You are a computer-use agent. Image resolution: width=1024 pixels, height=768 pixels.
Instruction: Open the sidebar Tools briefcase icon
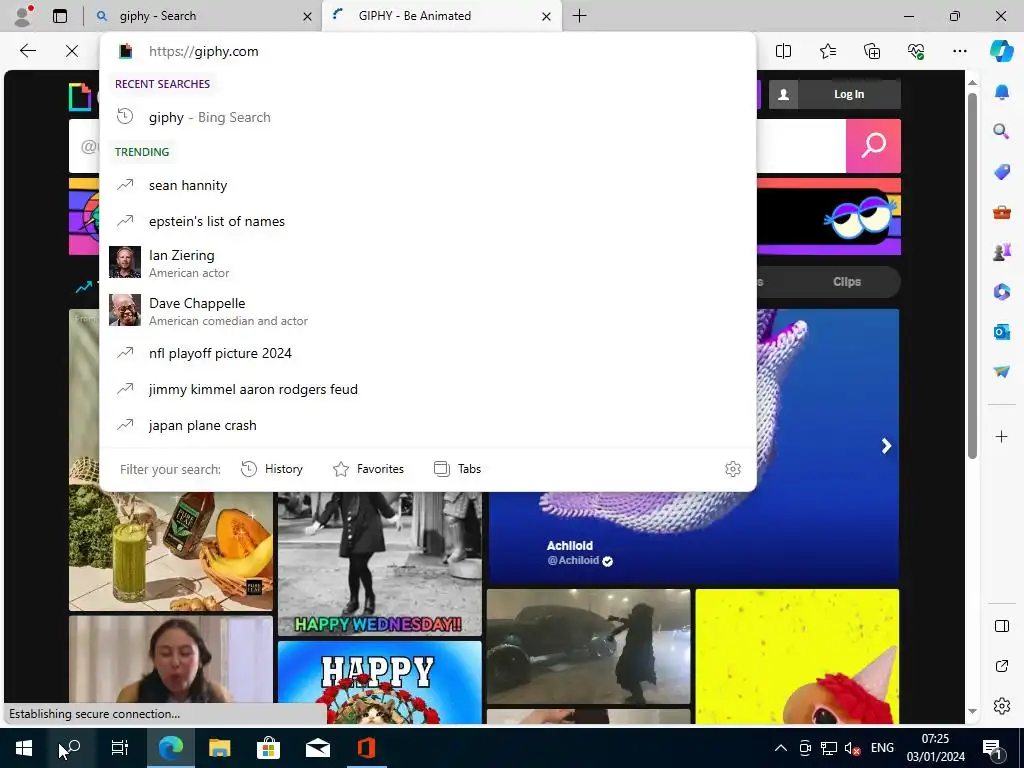[x=1001, y=212]
